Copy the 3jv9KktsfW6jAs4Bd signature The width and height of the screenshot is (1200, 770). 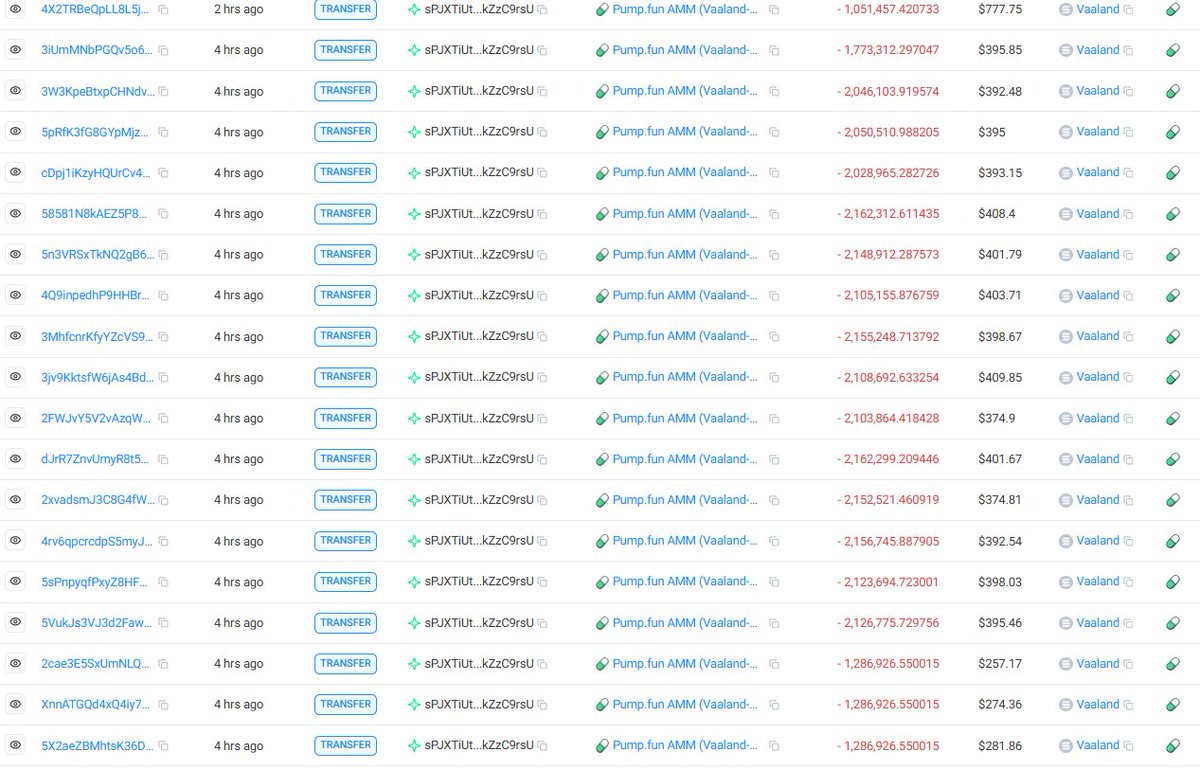coord(163,378)
